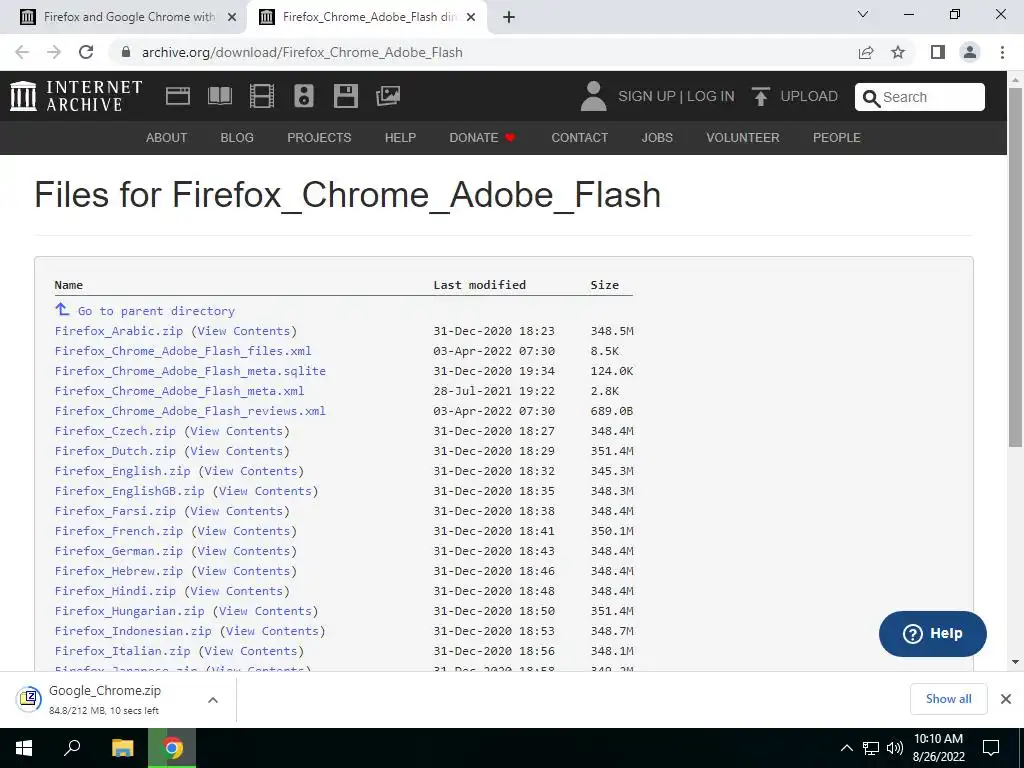The image size is (1024, 768).
Task: Open the Internet Archive home logo
Action: tap(76, 96)
